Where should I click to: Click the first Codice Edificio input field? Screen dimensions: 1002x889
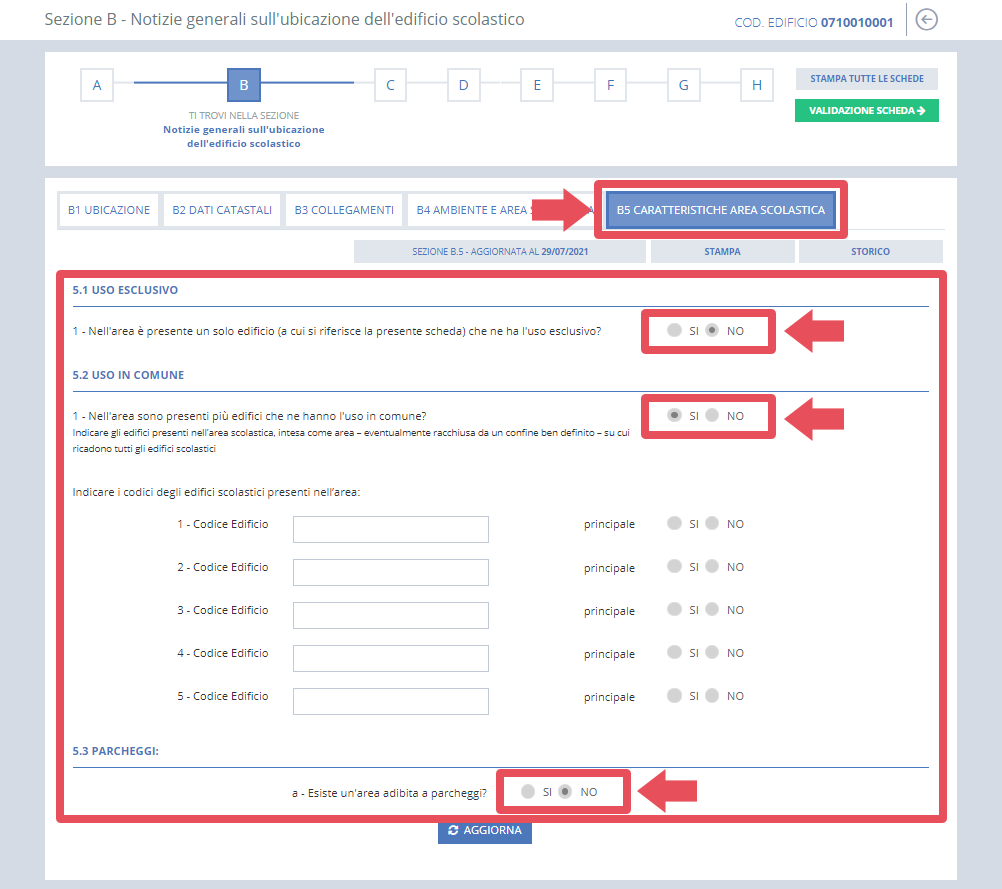click(390, 529)
